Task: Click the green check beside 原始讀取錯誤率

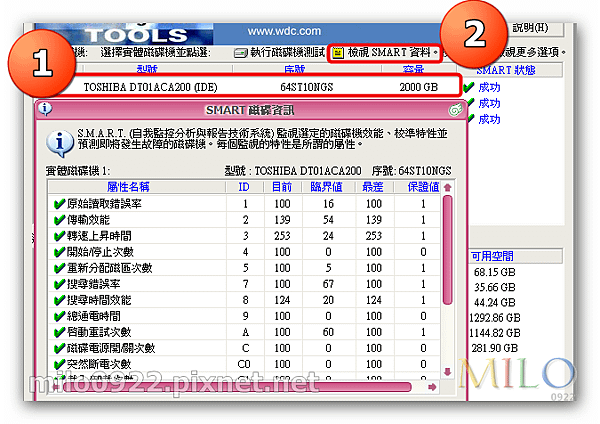Action: pos(59,204)
